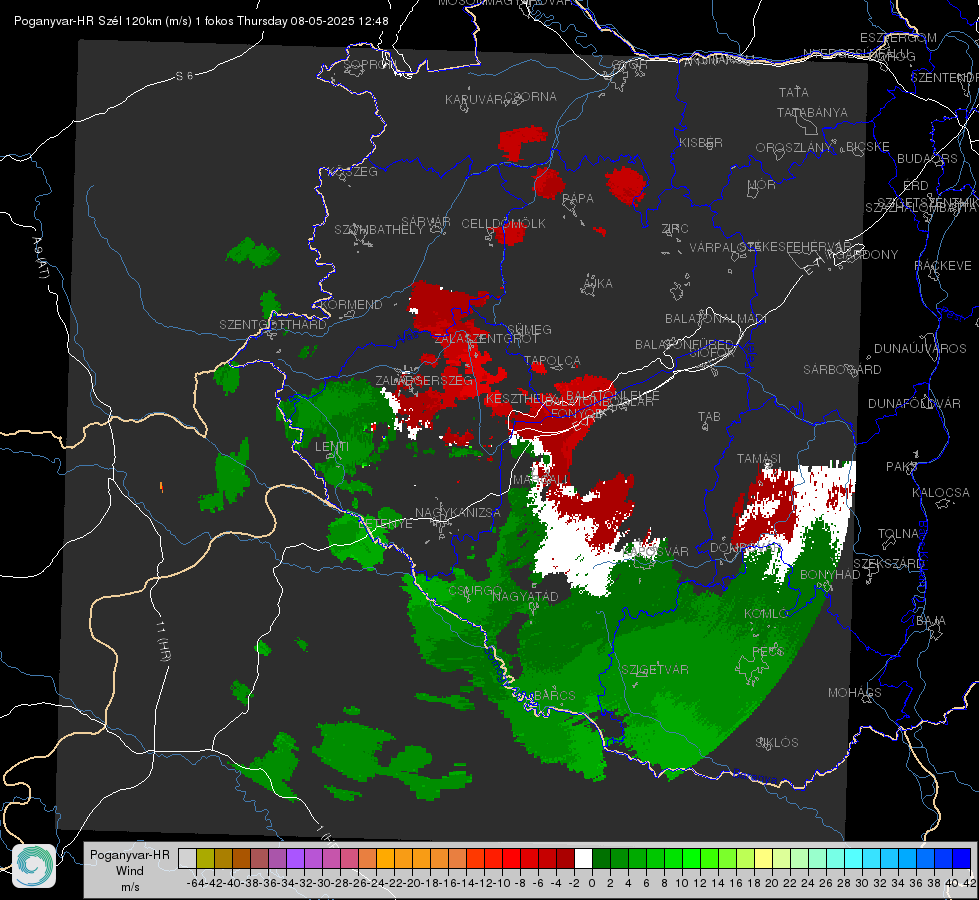Select the SARVAR label

point(426,222)
